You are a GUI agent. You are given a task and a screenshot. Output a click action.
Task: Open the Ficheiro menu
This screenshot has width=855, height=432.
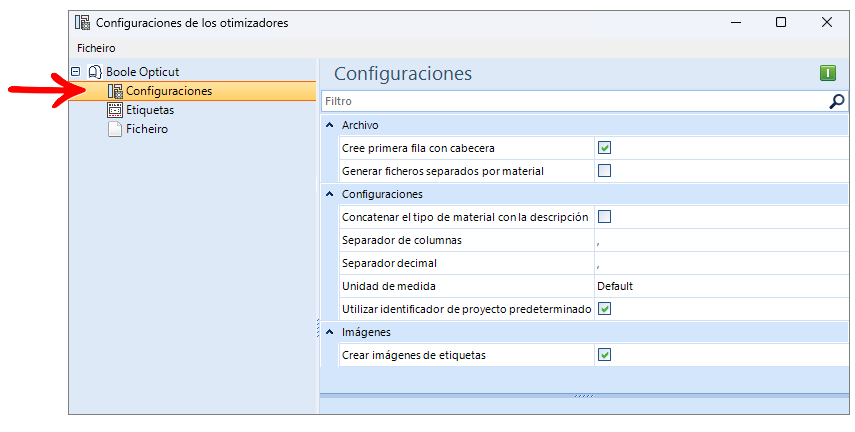(96, 48)
